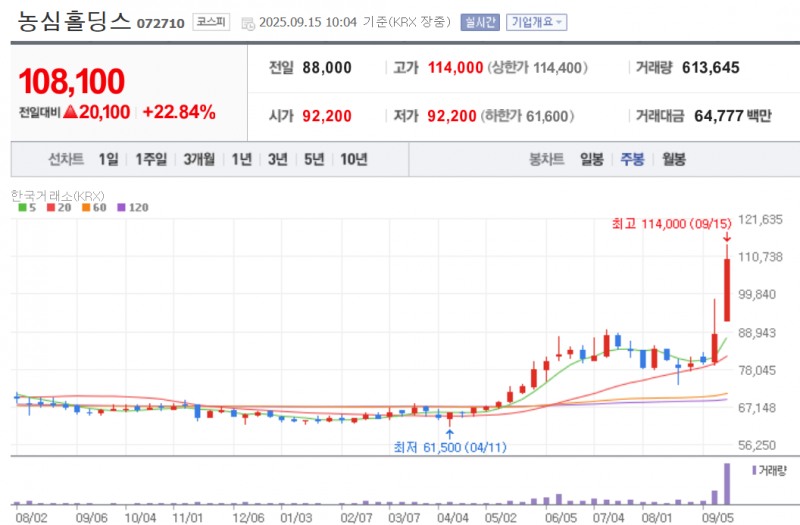This screenshot has width=800, height=525.
Task: Click the 최고 114,000 (09/15) chart marker
Action: pyautogui.click(x=671, y=223)
